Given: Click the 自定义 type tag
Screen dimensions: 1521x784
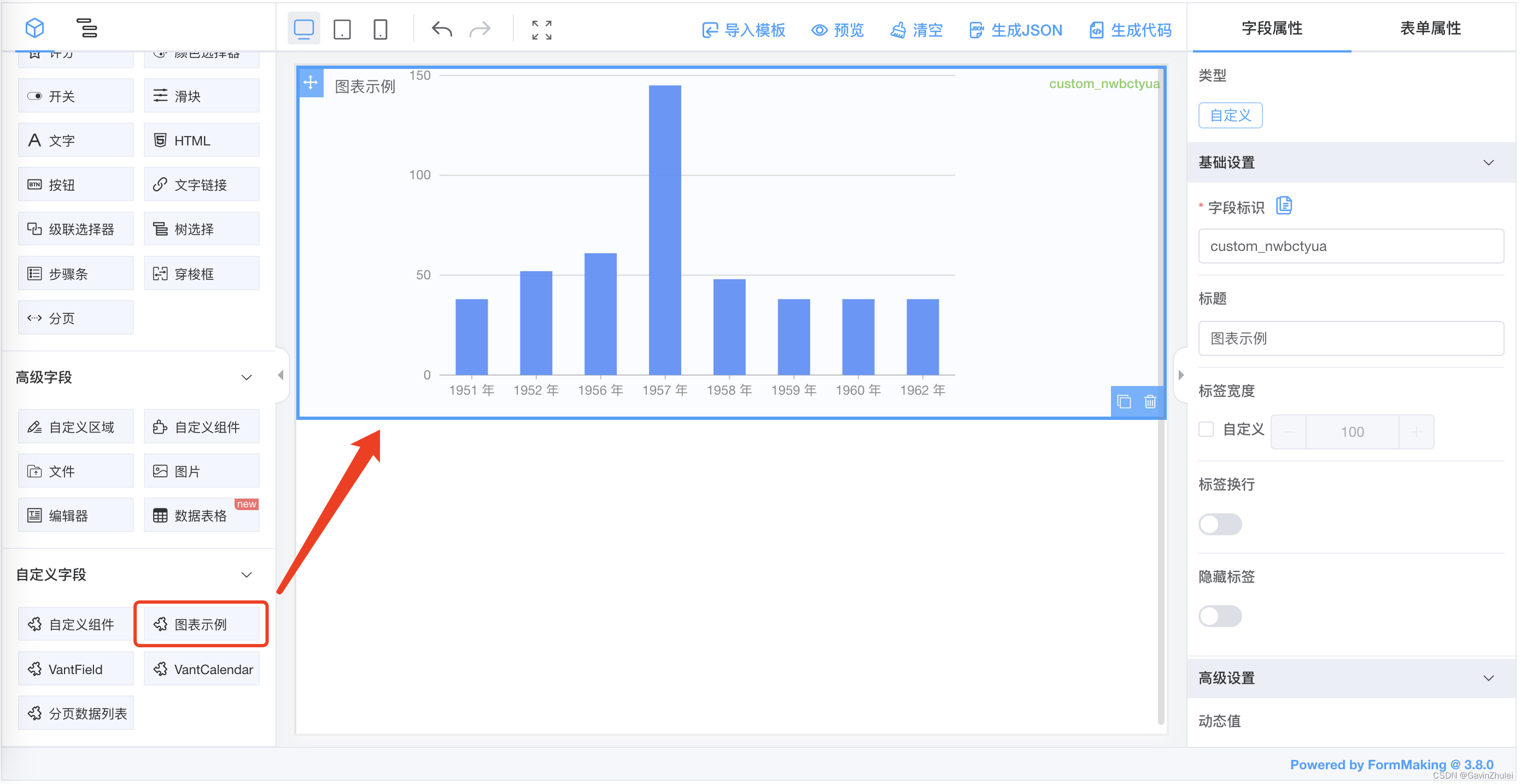Looking at the screenshot, I should [x=1231, y=115].
